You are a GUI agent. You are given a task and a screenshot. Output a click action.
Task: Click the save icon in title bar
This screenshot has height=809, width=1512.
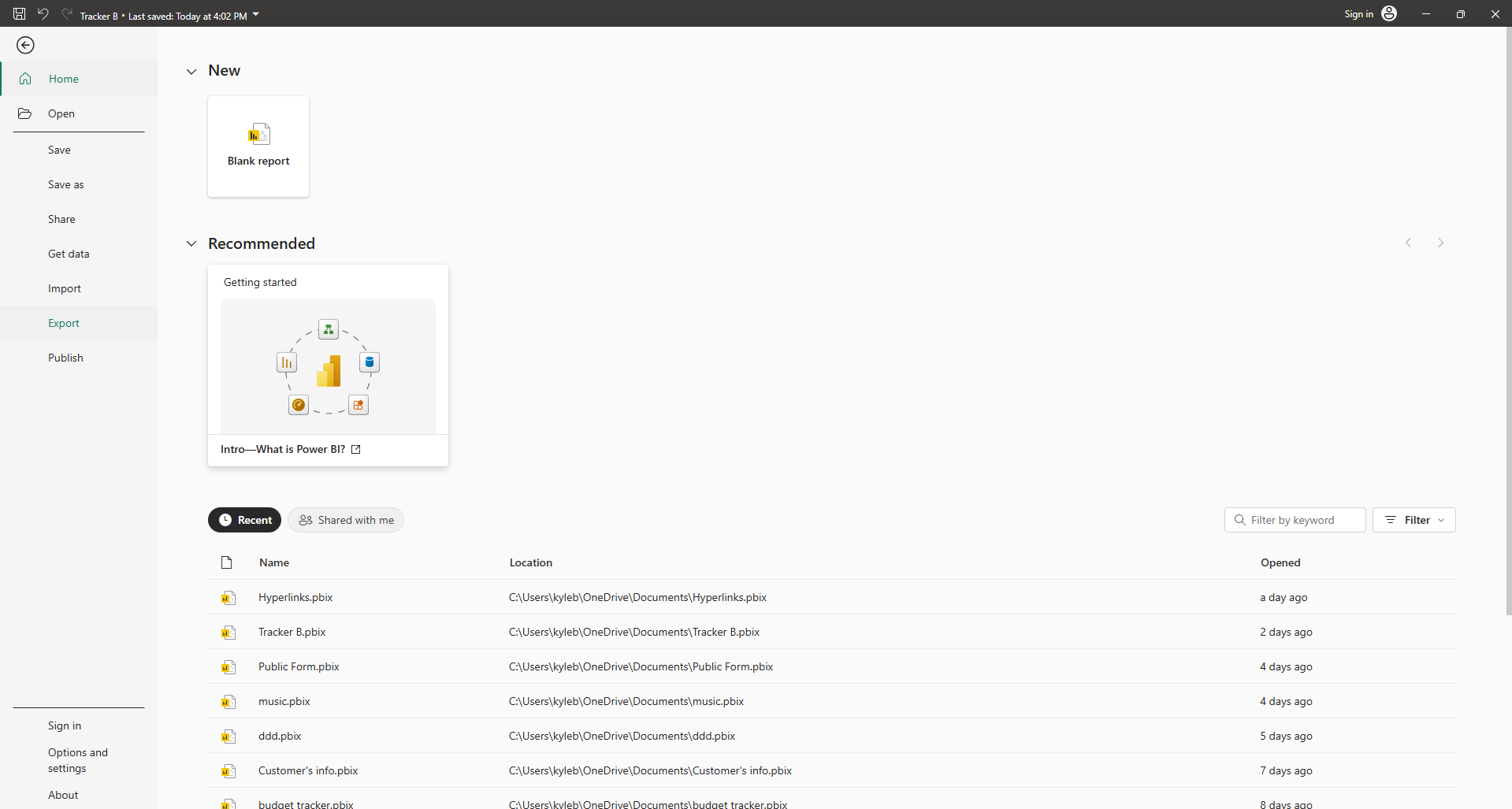click(x=20, y=14)
